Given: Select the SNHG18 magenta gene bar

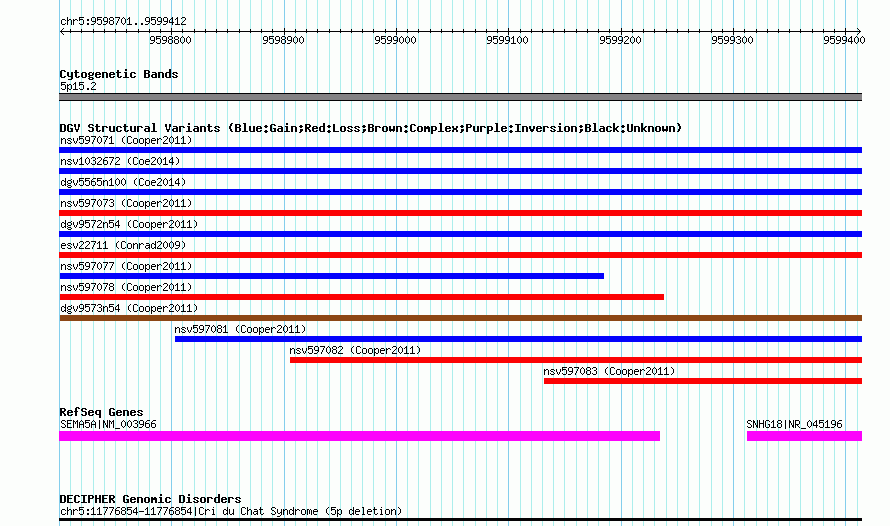Looking at the screenshot, I should [804, 436].
